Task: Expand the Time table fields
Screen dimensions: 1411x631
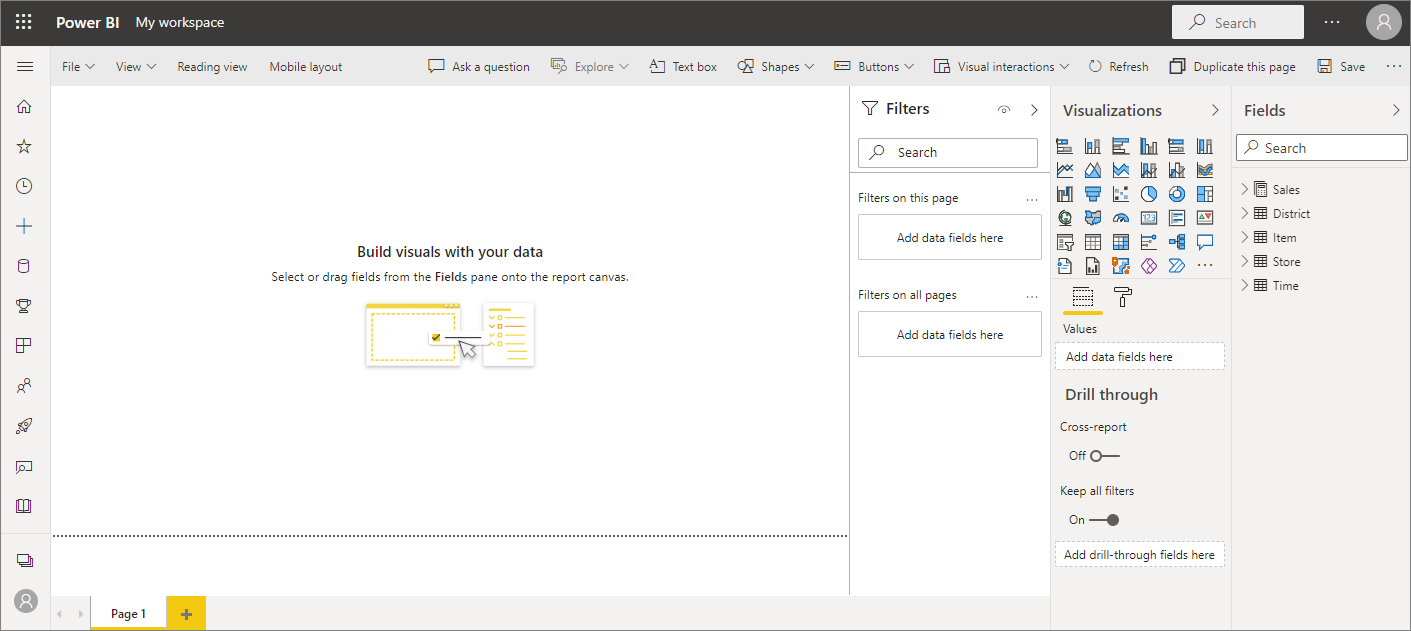Action: (1245, 285)
